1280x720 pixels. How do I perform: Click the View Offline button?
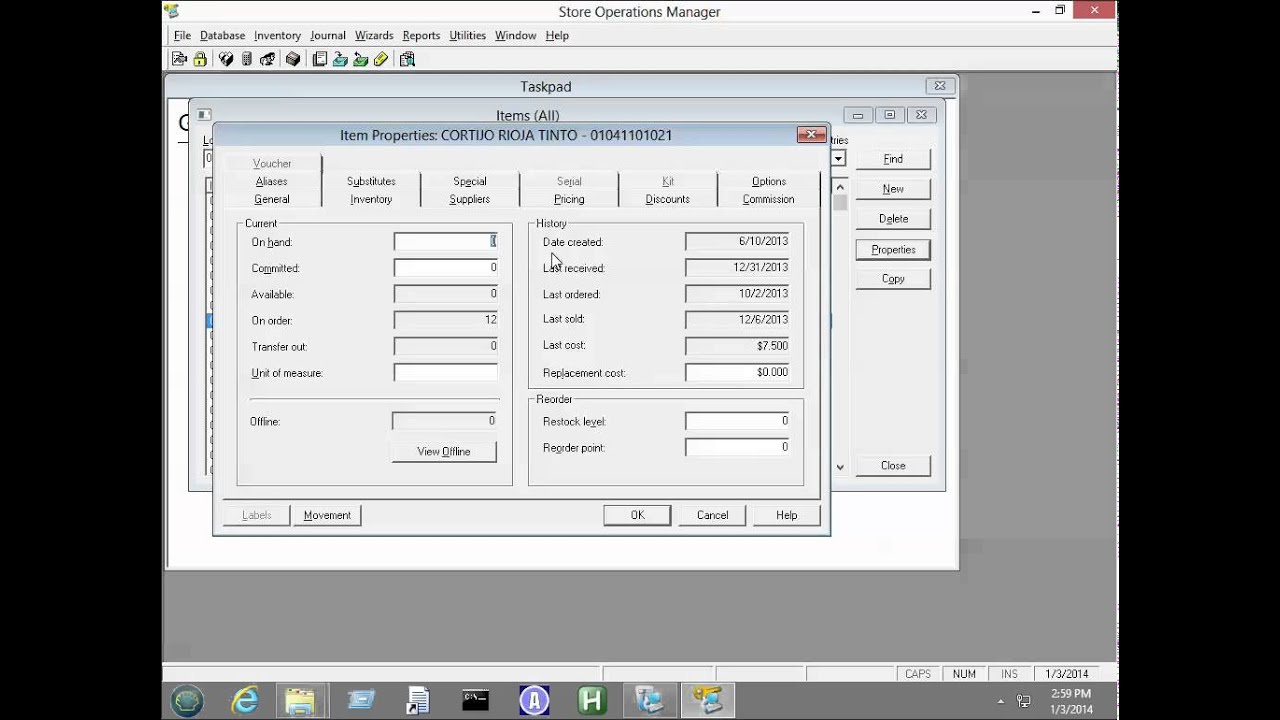click(x=443, y=451)
